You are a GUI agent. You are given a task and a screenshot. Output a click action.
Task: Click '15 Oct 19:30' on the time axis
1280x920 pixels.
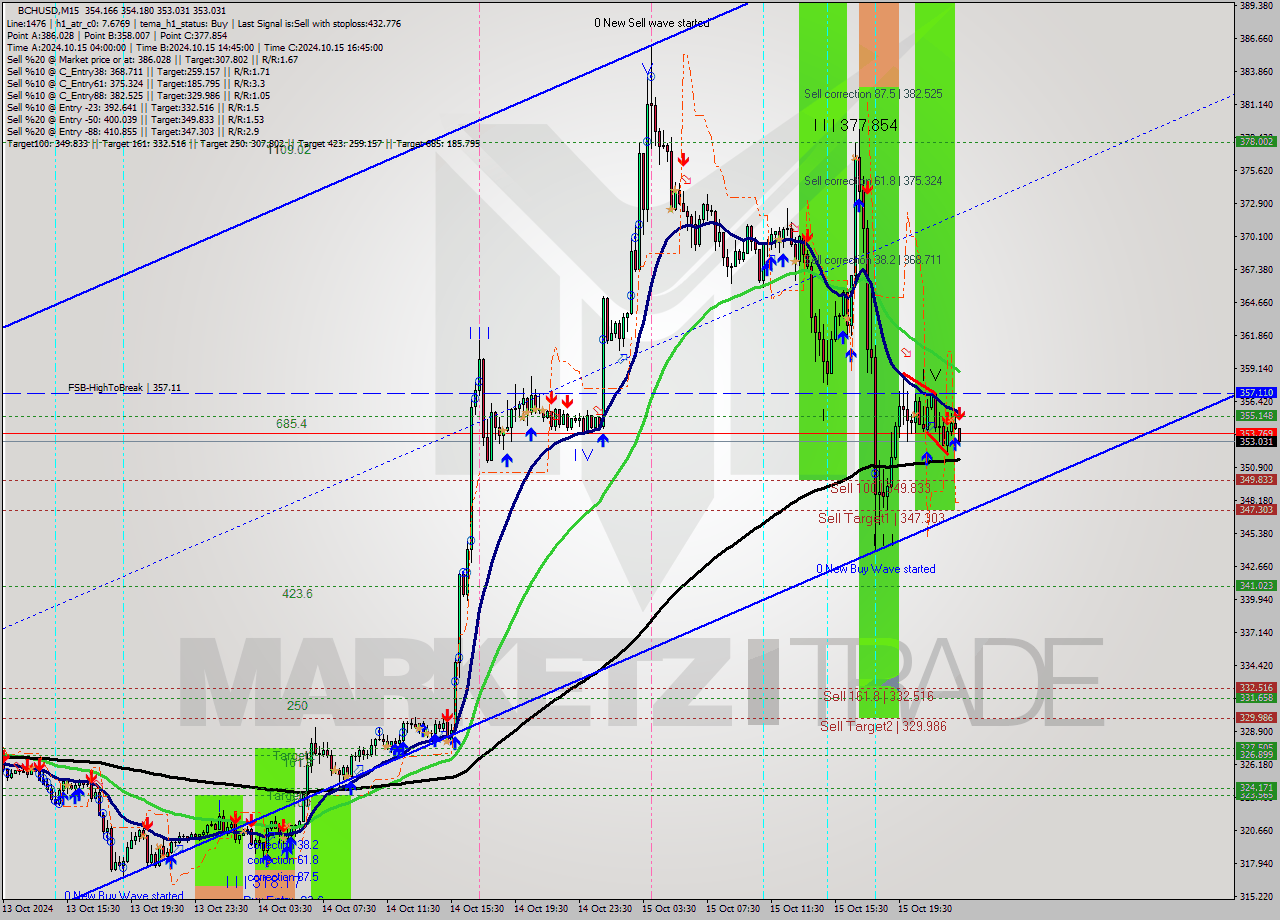click(925, 909)
